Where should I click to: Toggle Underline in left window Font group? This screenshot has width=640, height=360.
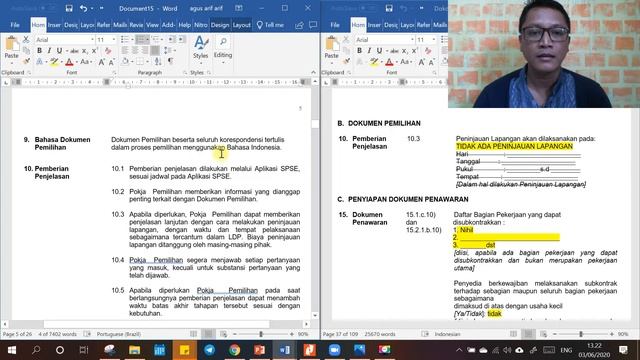[59, 51]
